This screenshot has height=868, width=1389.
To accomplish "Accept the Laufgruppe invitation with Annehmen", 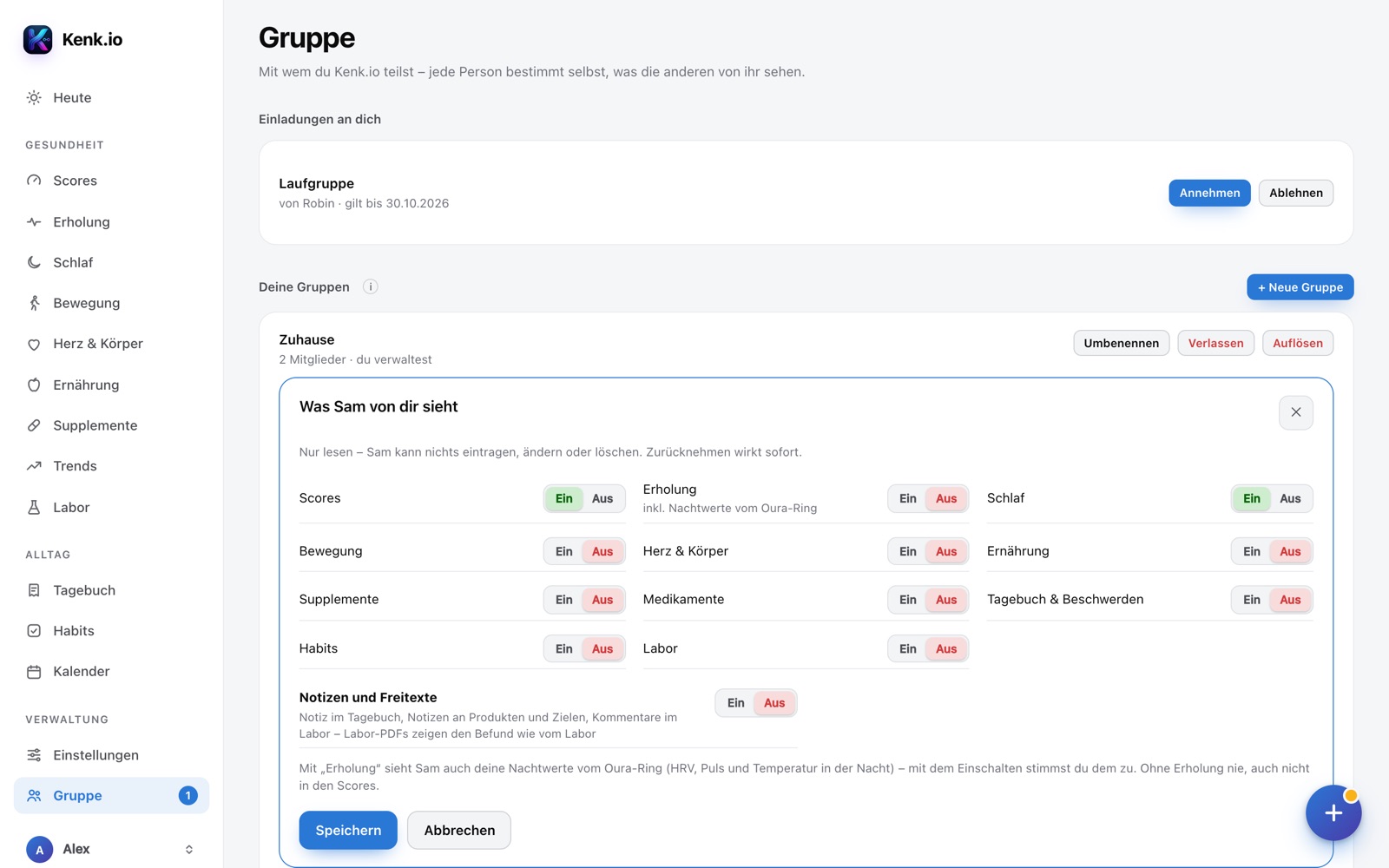I will [1209, 193].
